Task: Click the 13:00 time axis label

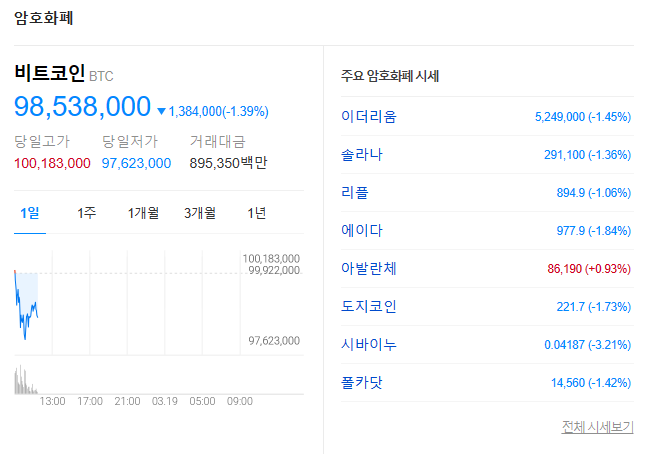Action: 52,401
